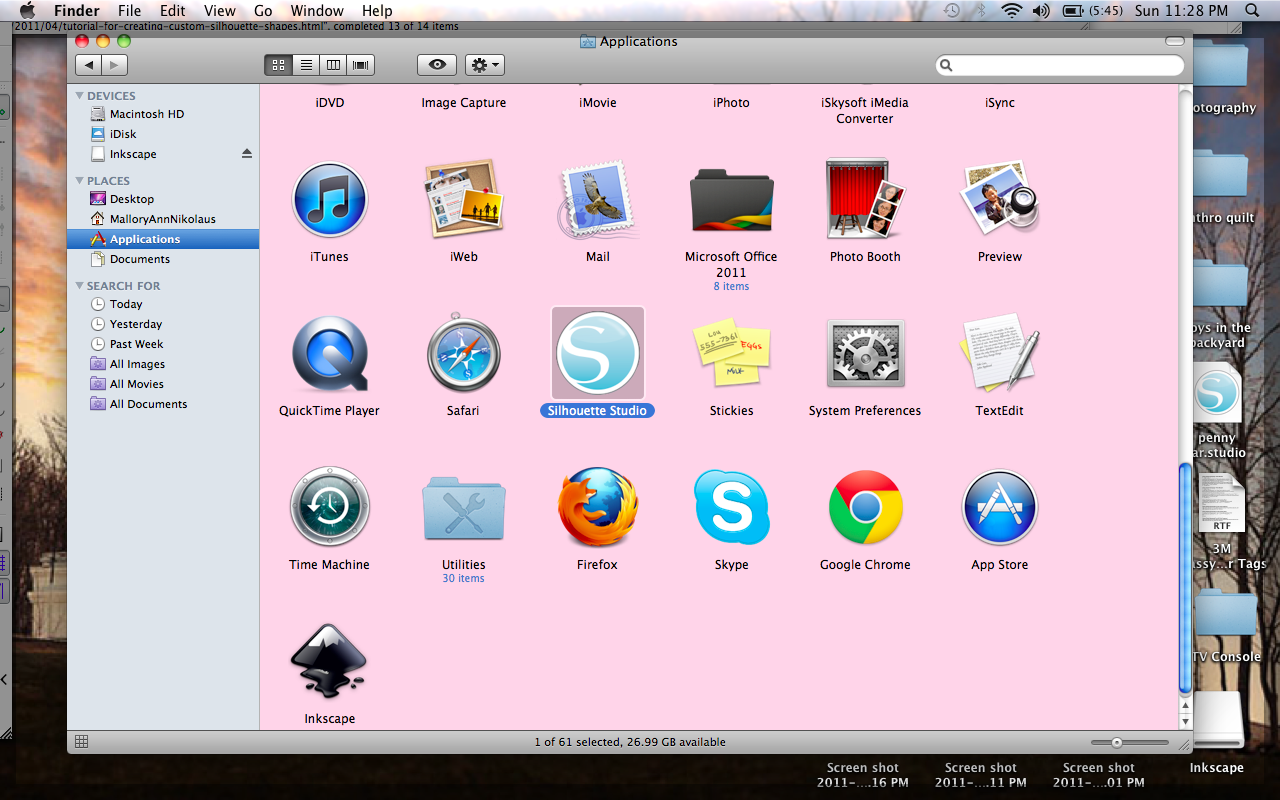
Task: Switch to column view
Action: click(333, 65)
